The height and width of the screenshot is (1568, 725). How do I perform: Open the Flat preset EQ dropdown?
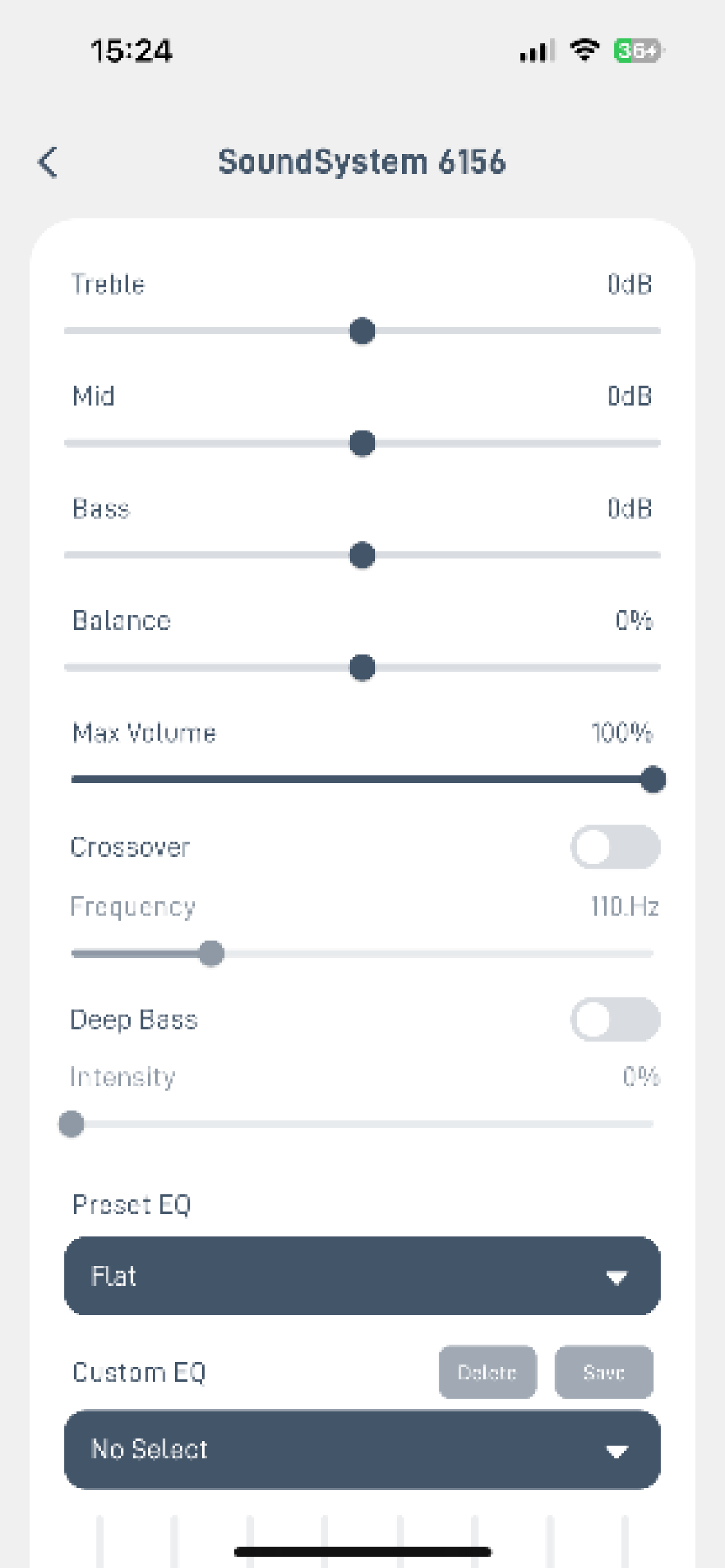tap(362, 1276)
